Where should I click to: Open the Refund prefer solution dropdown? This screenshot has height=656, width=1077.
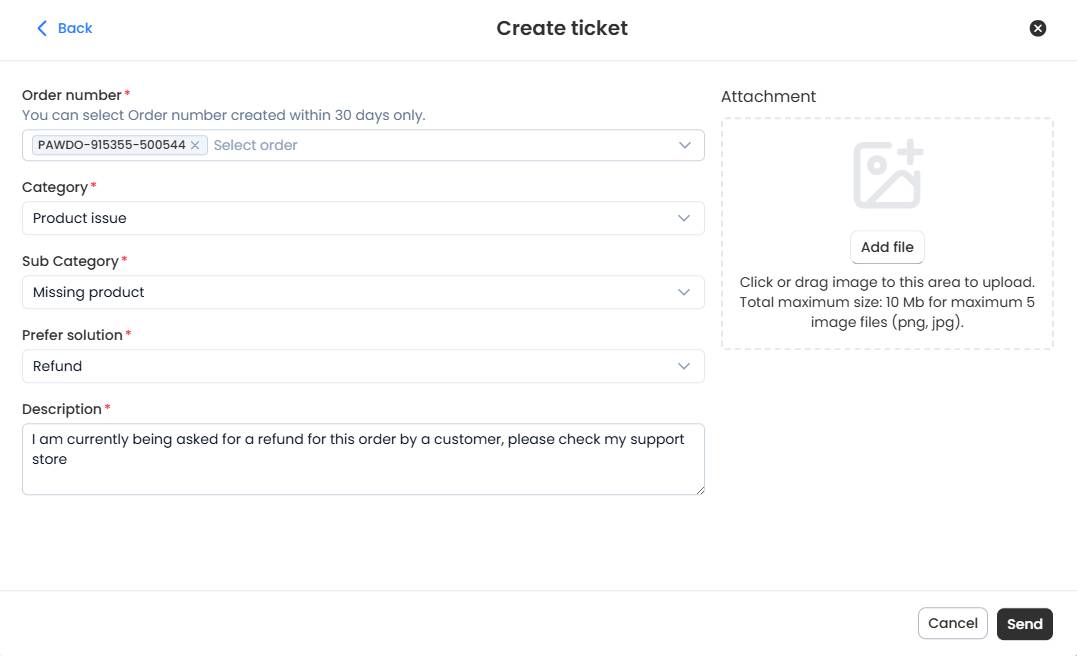tap(363, 366)
